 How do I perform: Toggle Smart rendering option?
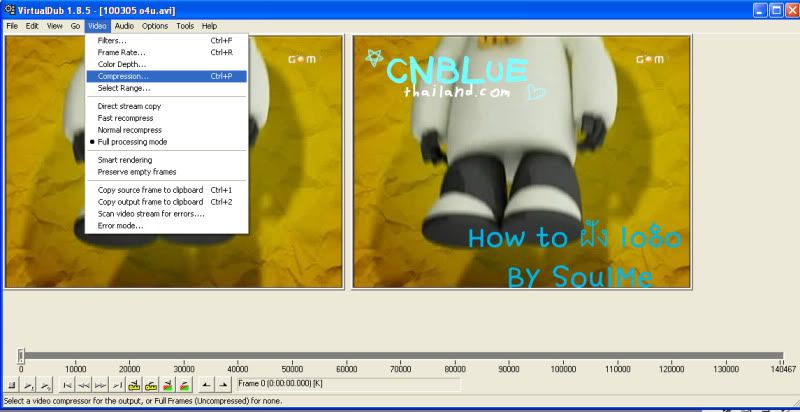pos(166,160)
